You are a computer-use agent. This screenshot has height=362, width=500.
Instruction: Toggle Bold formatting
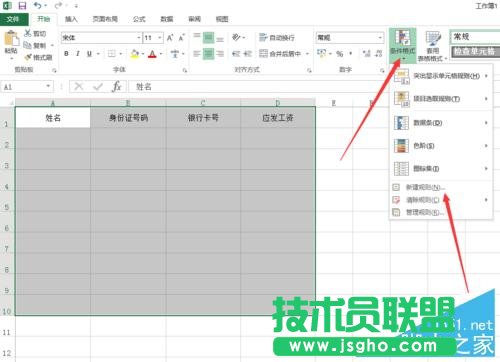tap(66, 53)
